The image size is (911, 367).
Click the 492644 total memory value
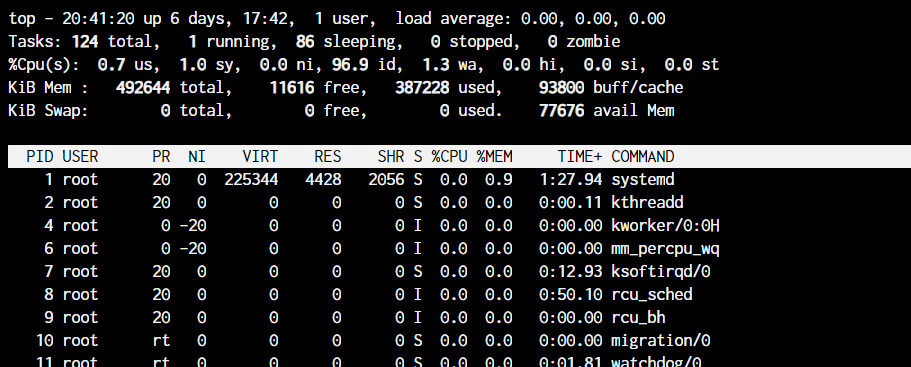[x=143, y=88]
